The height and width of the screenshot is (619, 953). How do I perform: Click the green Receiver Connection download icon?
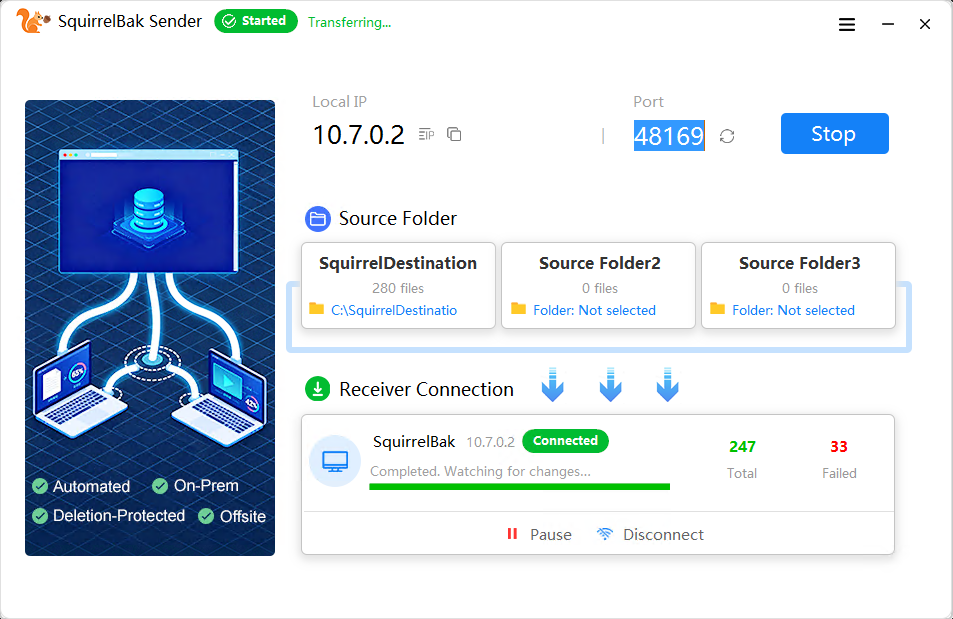point(317,388)
